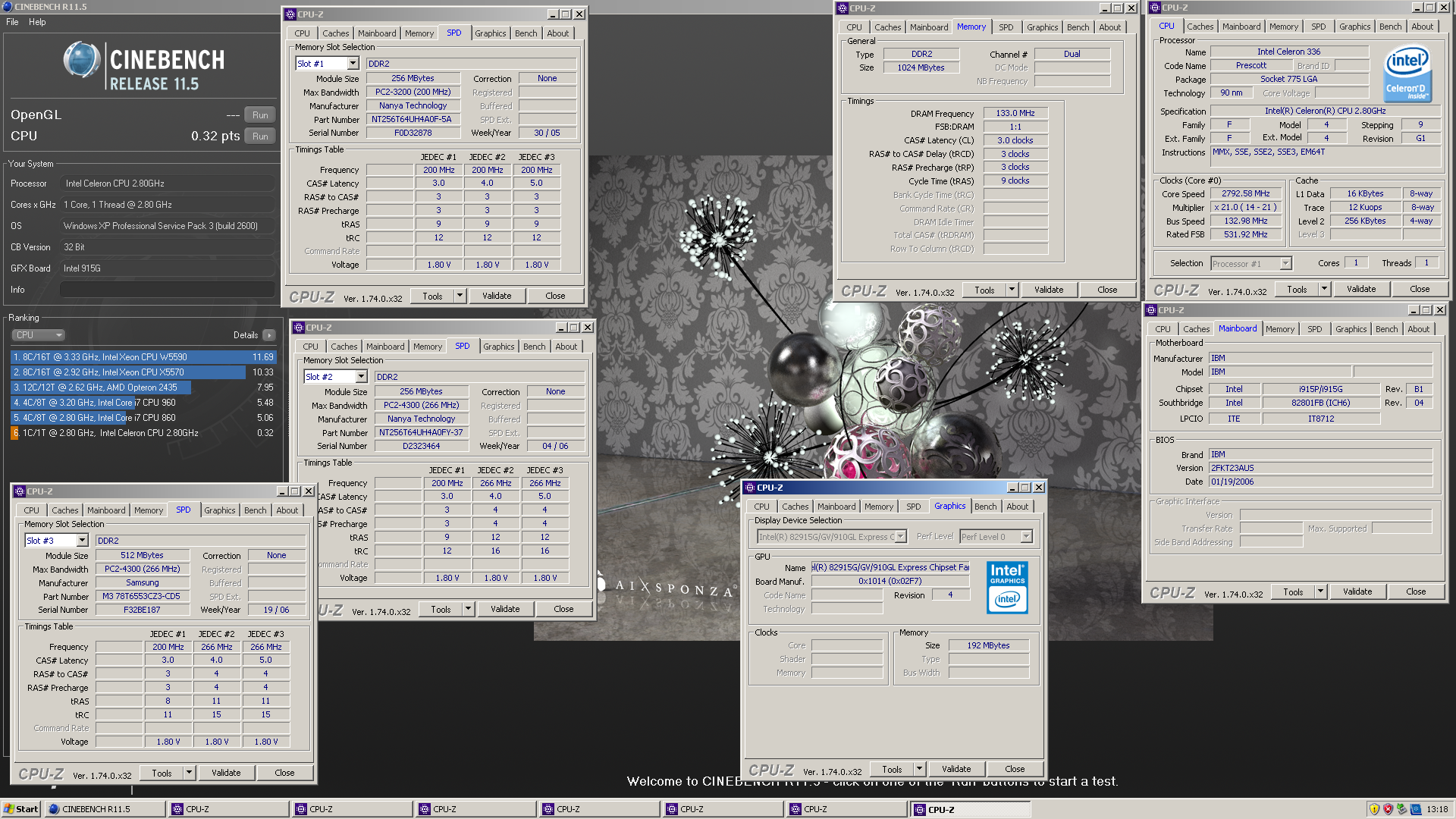This screenshot has width=1456, height=819.
Task: Open the Cinebench File menu
Action: click(12, 22)
